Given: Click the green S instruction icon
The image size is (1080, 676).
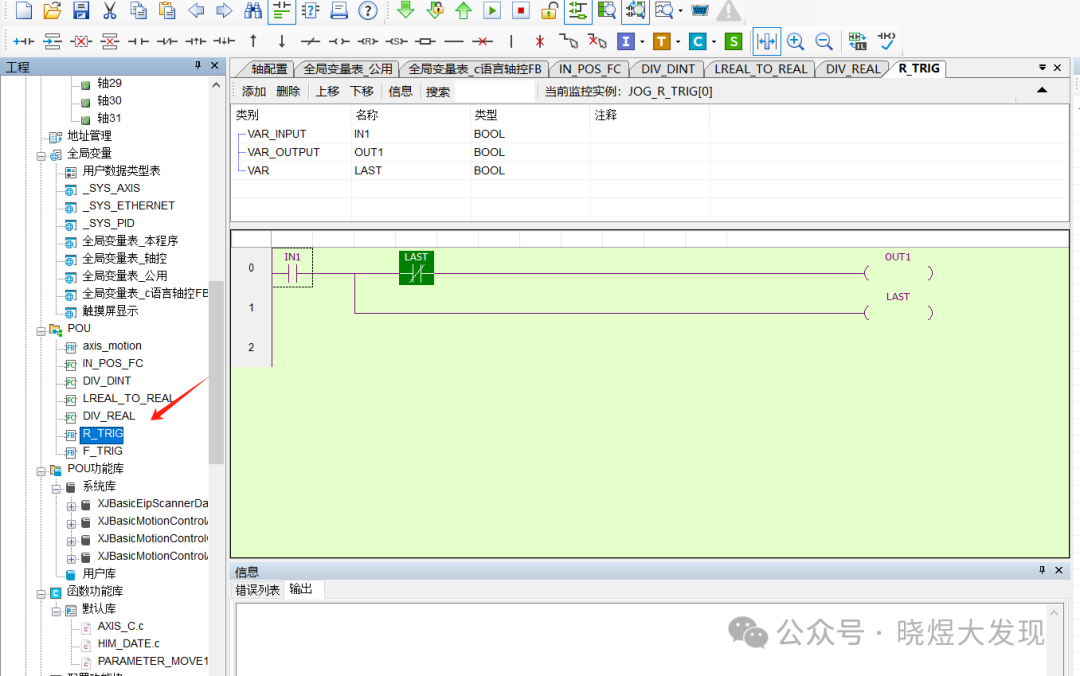Looking at the screenshot, I should pyautogui.click(x=734, y=41).
